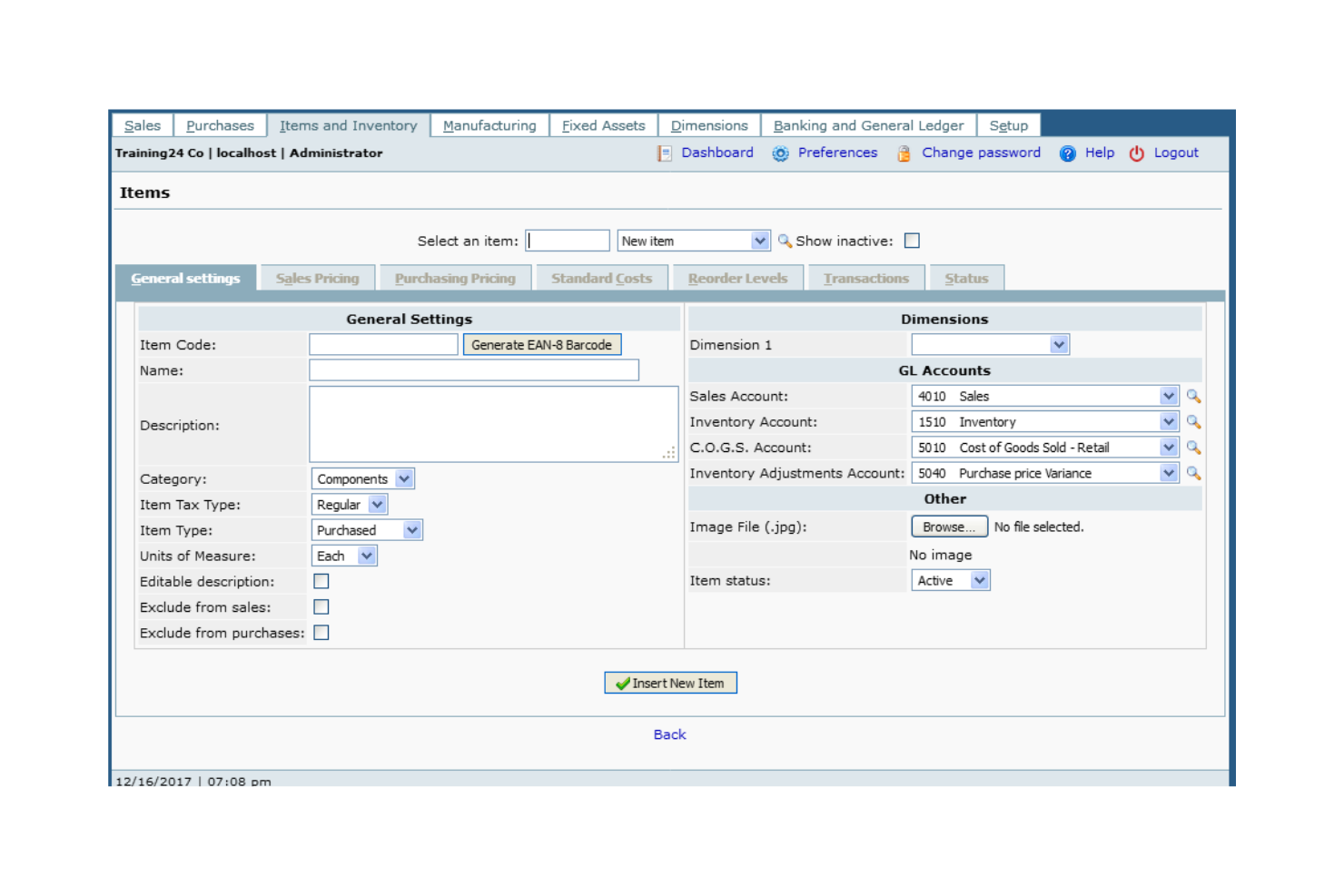Open the Help link

point(1100,153)
